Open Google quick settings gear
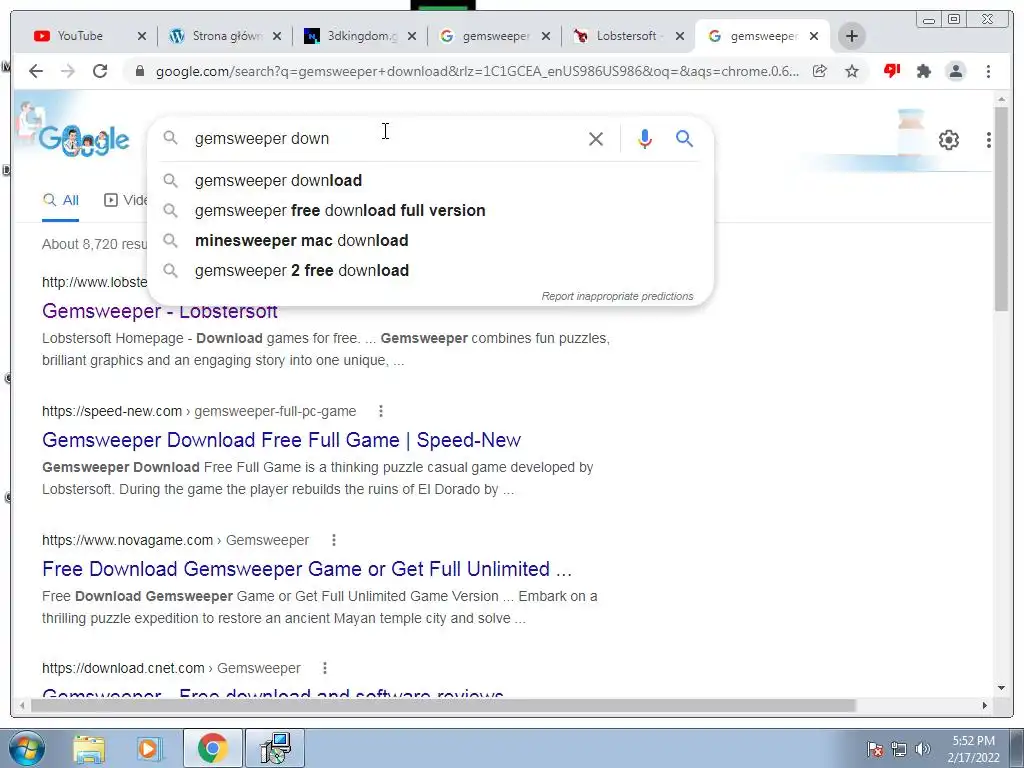1024x768 pixels. [948, 140]
